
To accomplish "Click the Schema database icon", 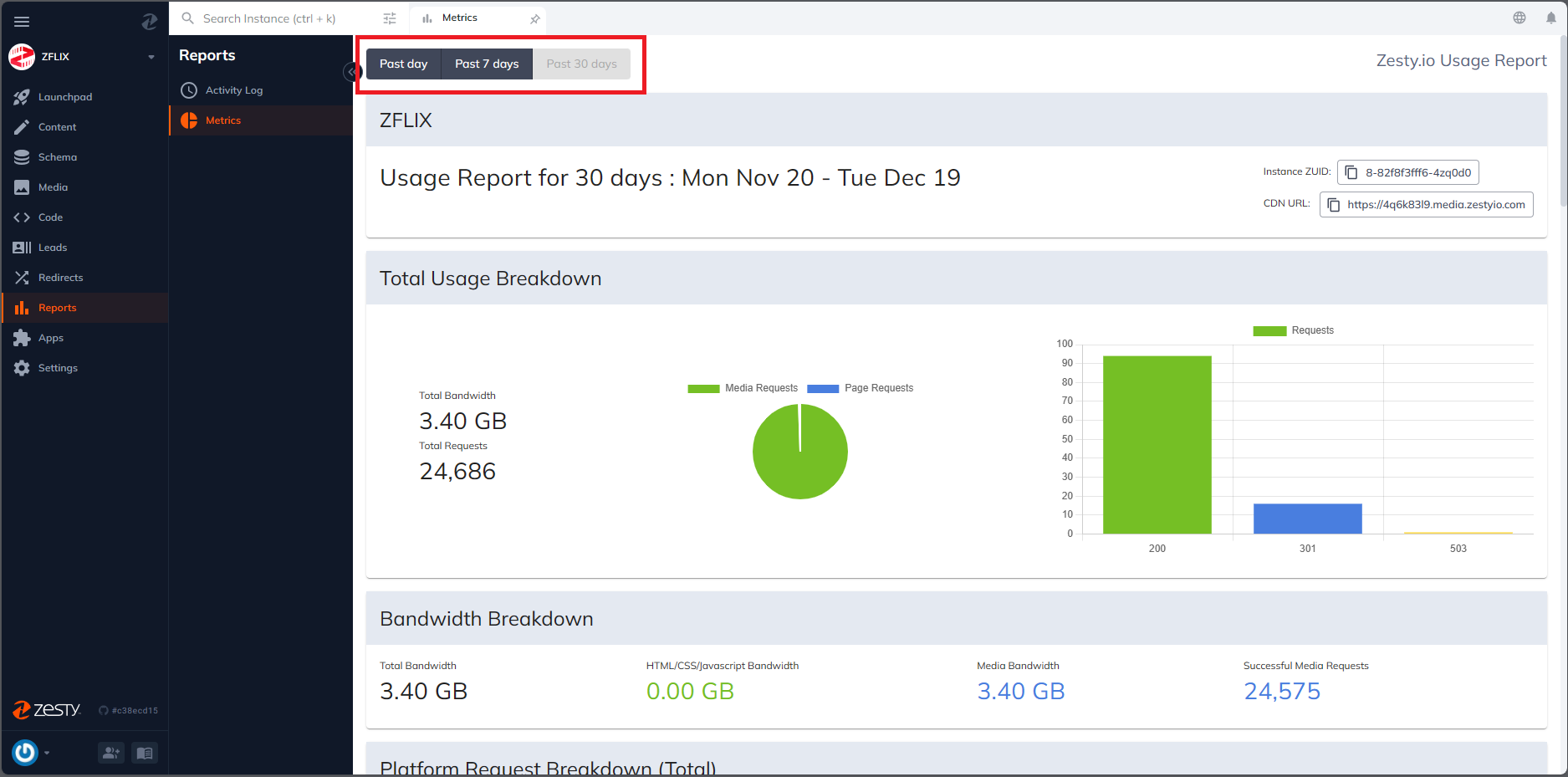I will 22,157.
